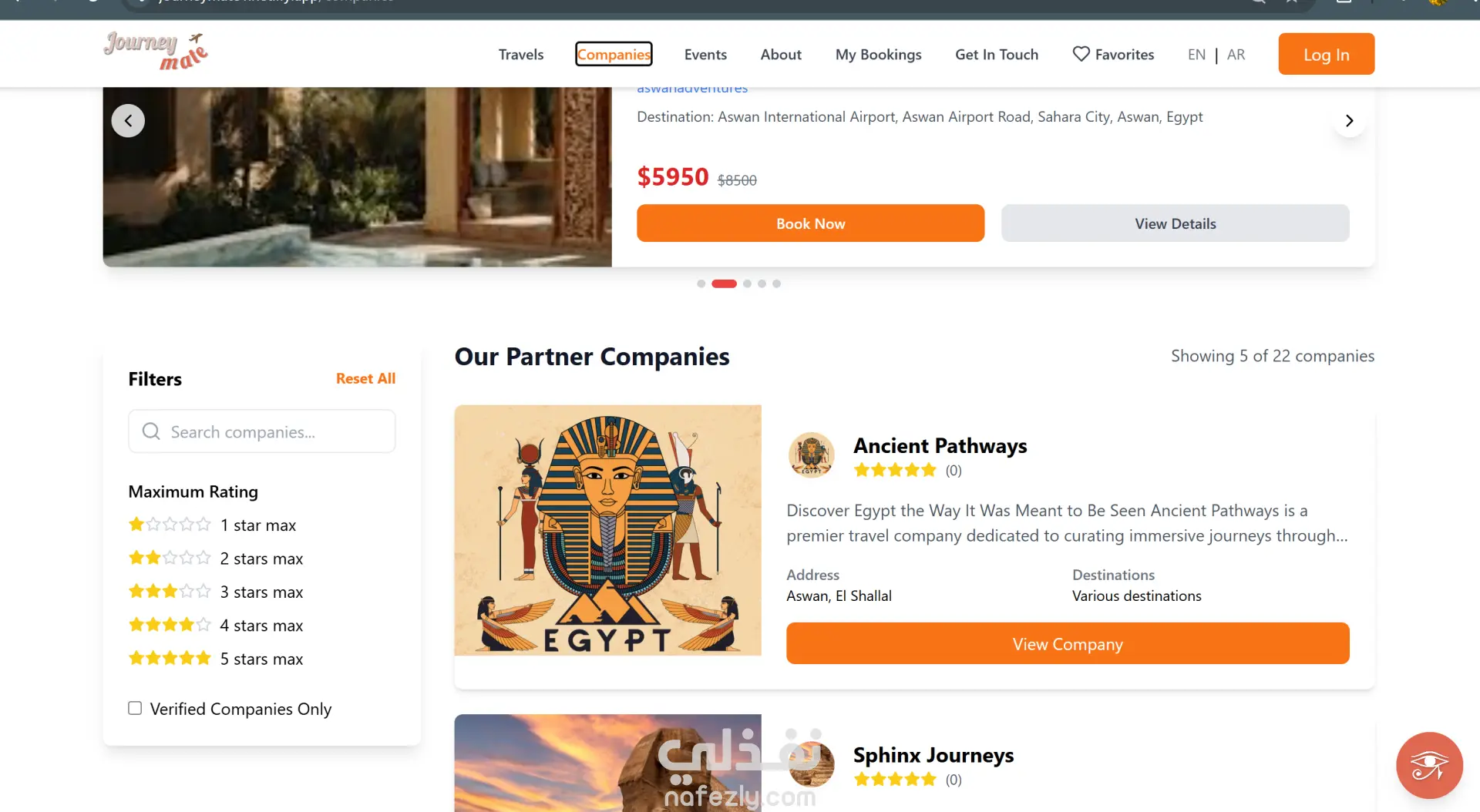Screen dimensions: 1480x812
Task: Select the 1 star max rating filter
Action: point(212,525)
